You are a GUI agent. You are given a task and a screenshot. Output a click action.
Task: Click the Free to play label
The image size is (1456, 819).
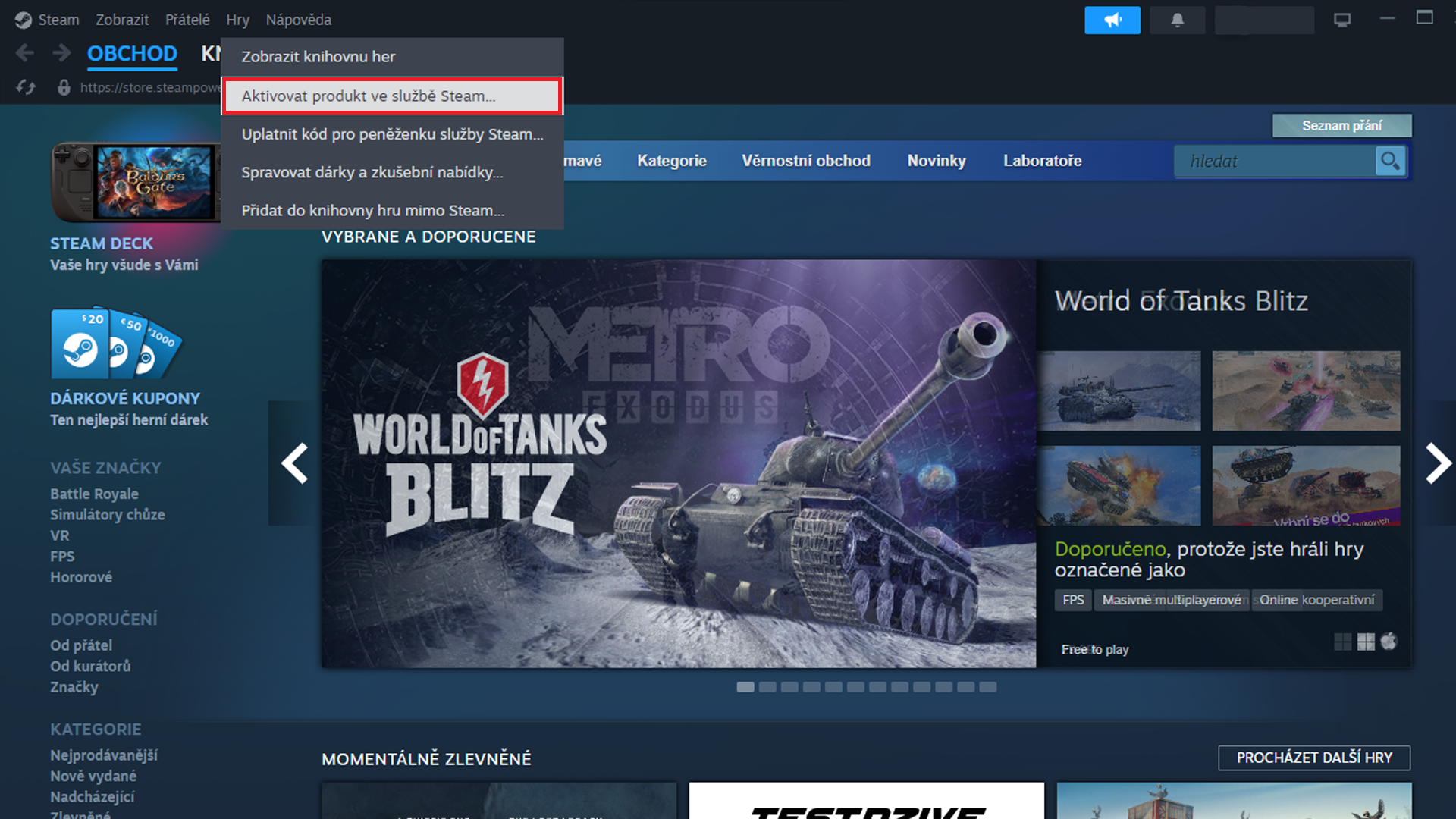[1095, 650]
